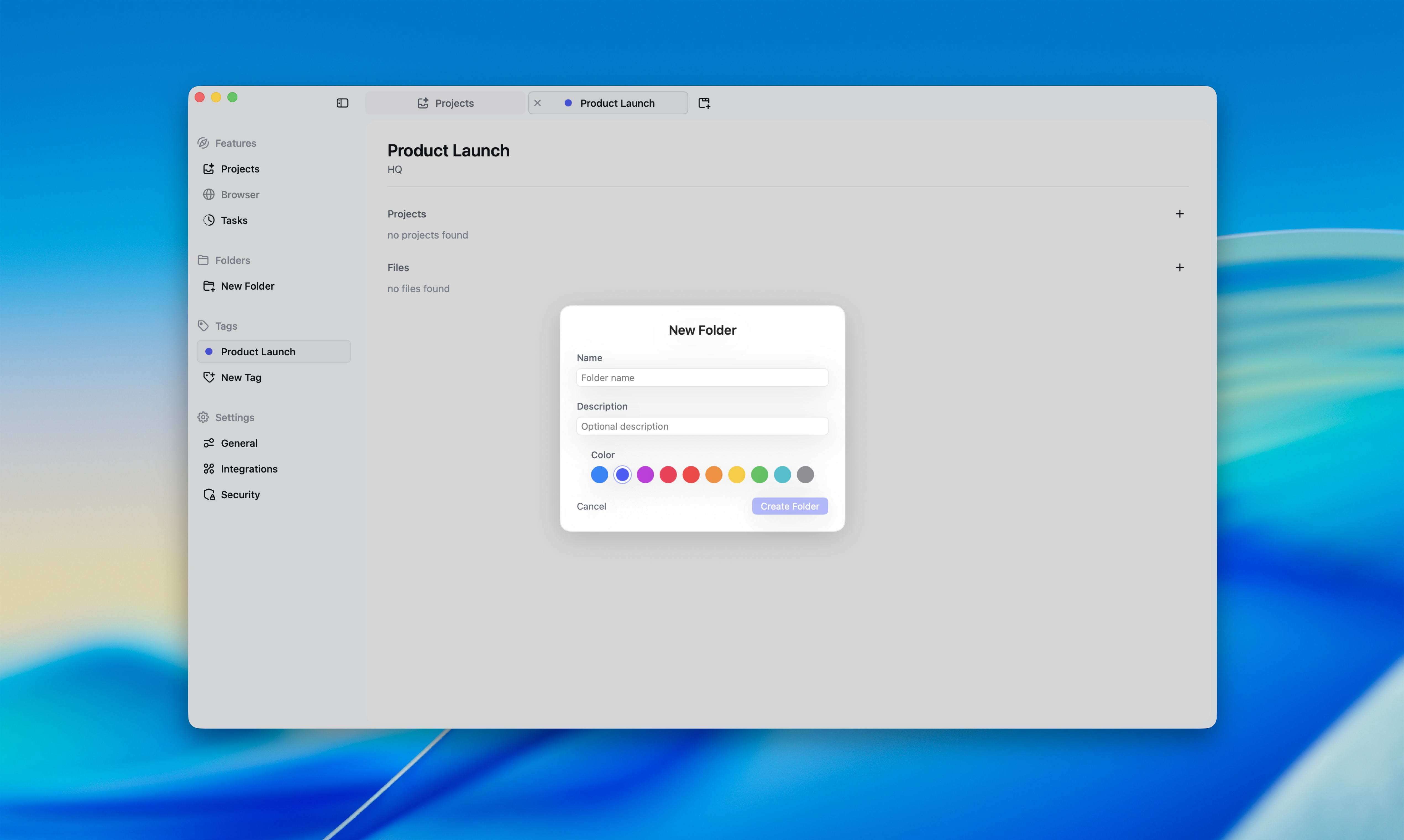Click the Folder name input field
This screenshot has height=840, width=1404.
click(702, 377)
